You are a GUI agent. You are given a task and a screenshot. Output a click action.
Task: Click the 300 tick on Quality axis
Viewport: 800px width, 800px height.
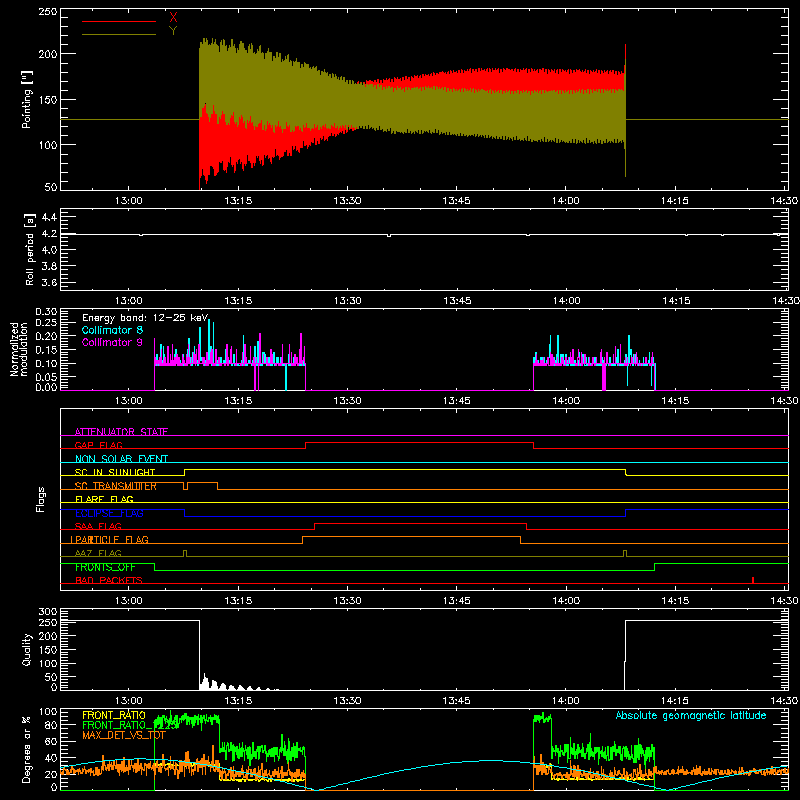(x=47, y=612)
